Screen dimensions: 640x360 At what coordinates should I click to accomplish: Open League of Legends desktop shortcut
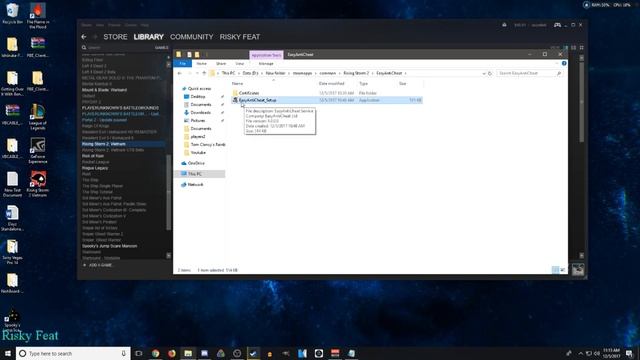[38, 117]
